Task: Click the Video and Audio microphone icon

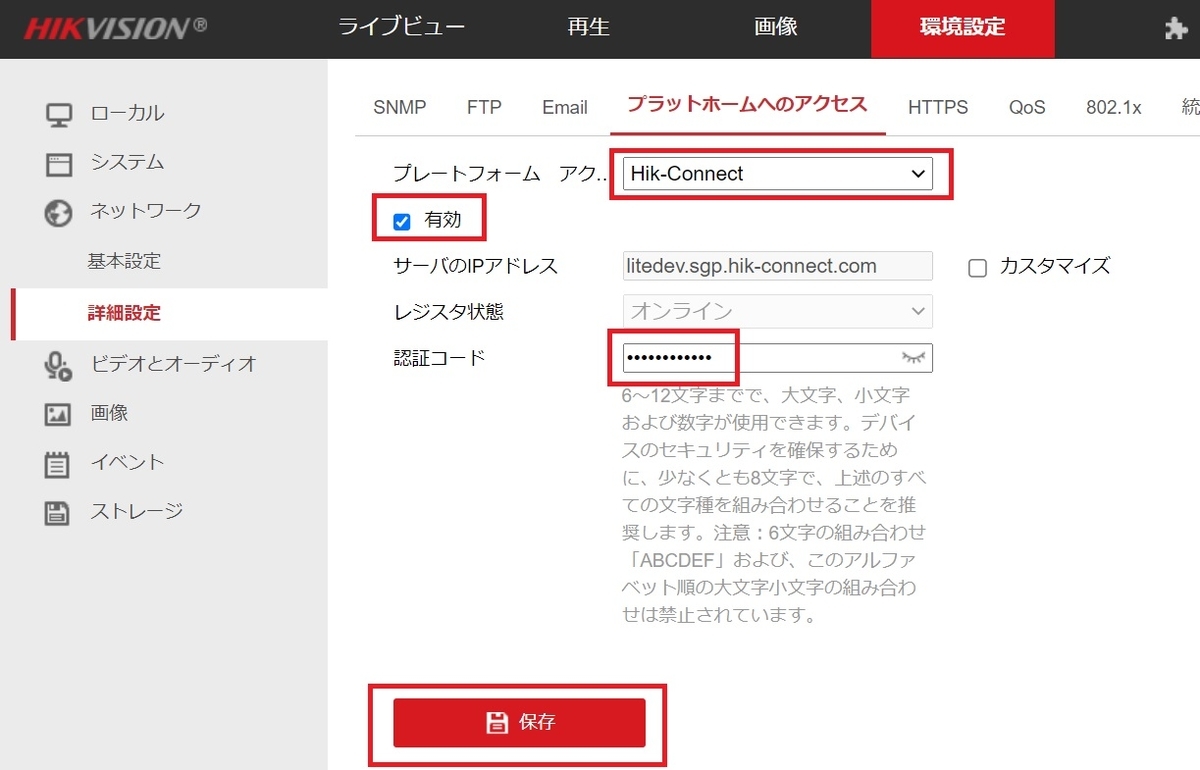Action: click(x=59, y=365)
